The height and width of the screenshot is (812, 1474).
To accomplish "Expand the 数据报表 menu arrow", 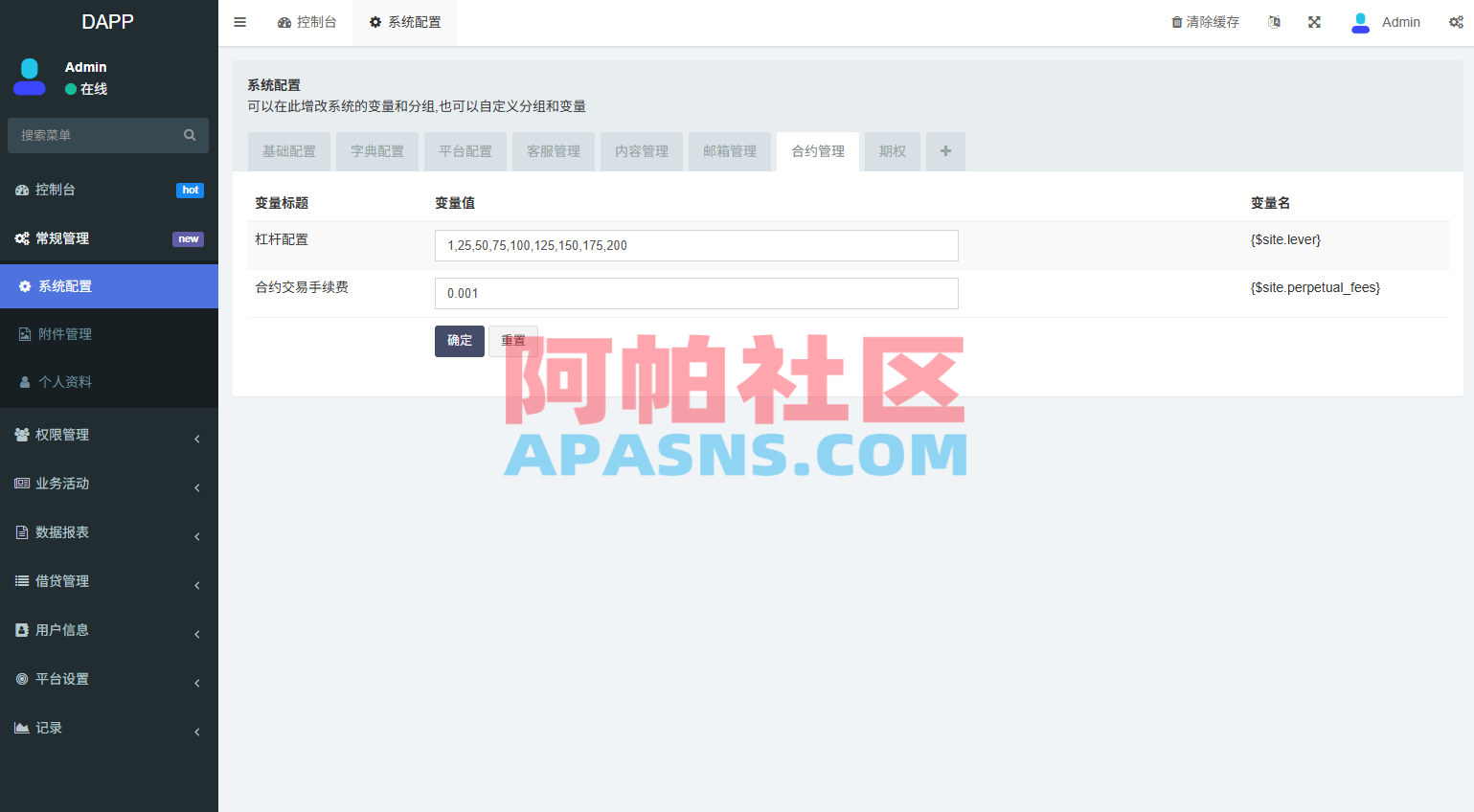I will [197, 536].
